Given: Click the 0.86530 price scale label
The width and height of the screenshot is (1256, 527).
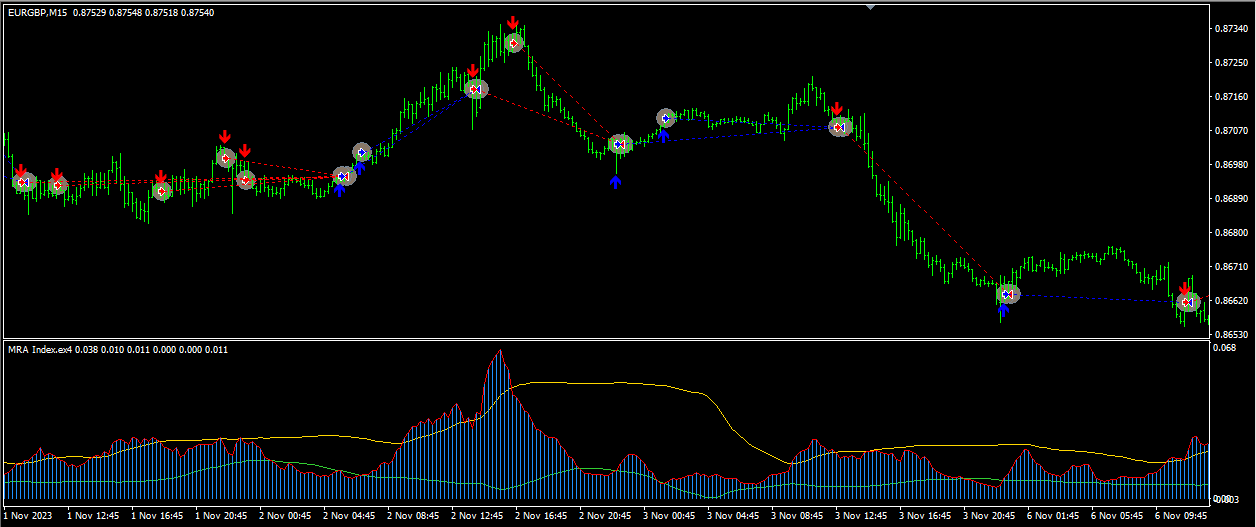Looking at the screenshot, I should pyautogui.click(x=1229, y=334).
